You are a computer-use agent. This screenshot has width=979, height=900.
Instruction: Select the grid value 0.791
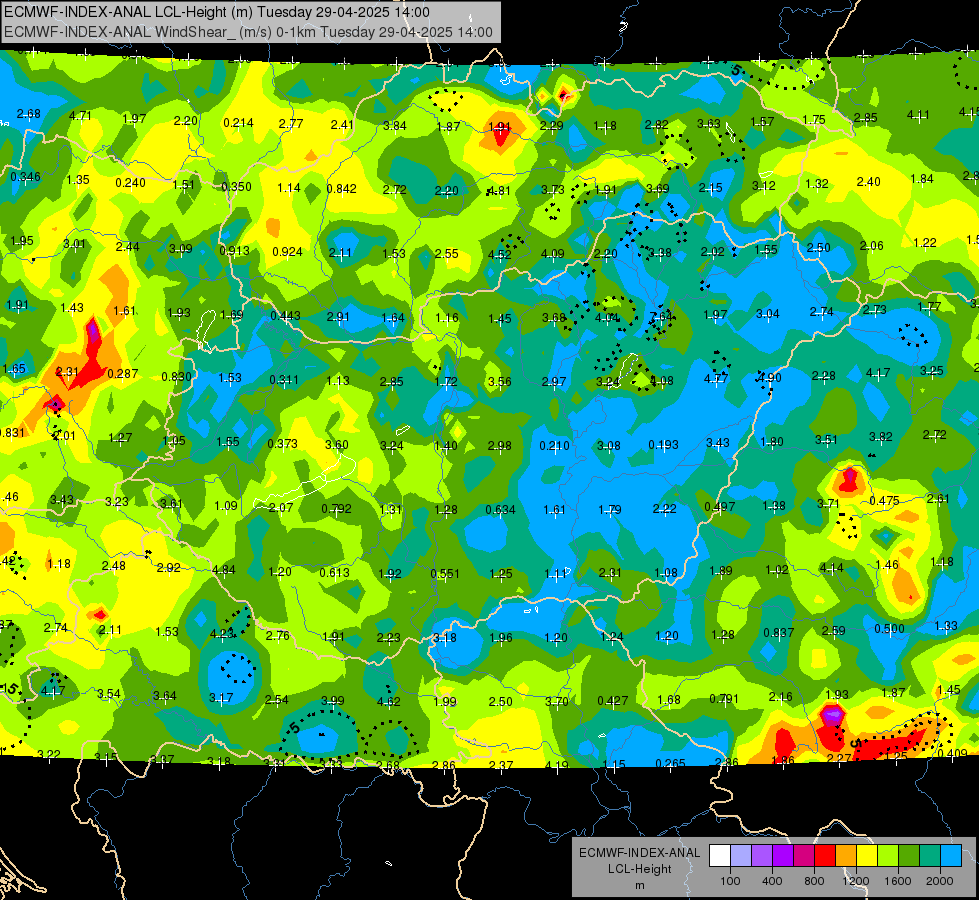click(x=724, y=698)
